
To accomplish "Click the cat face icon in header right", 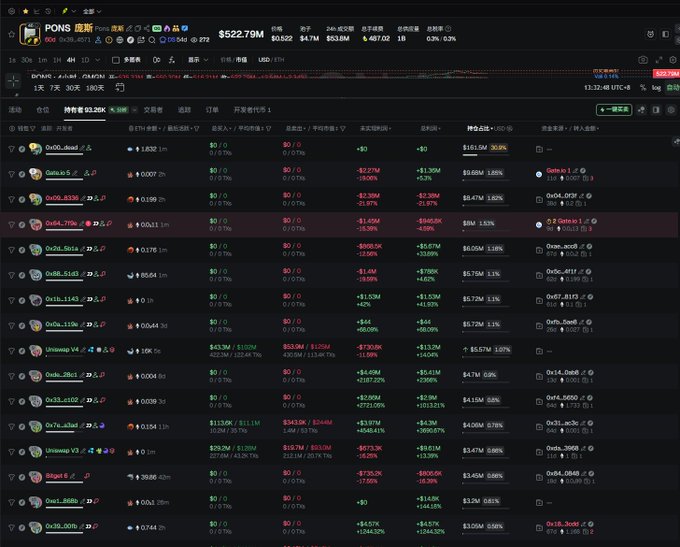I will point(650,34).
